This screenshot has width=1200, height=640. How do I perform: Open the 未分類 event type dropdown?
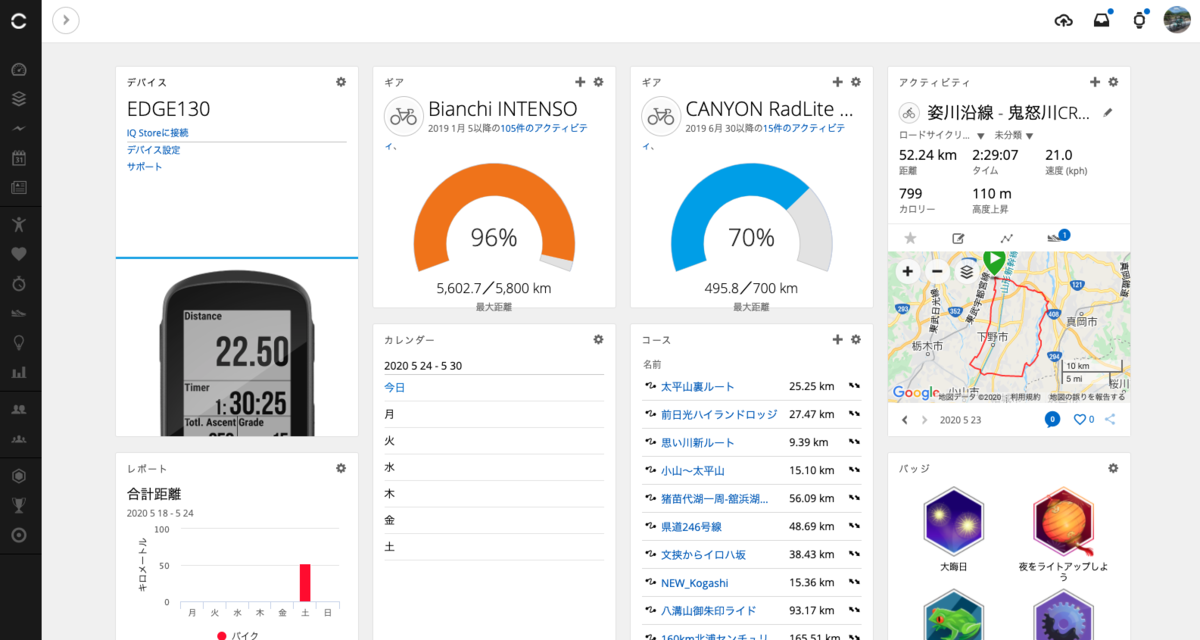tap(1015, 135)
